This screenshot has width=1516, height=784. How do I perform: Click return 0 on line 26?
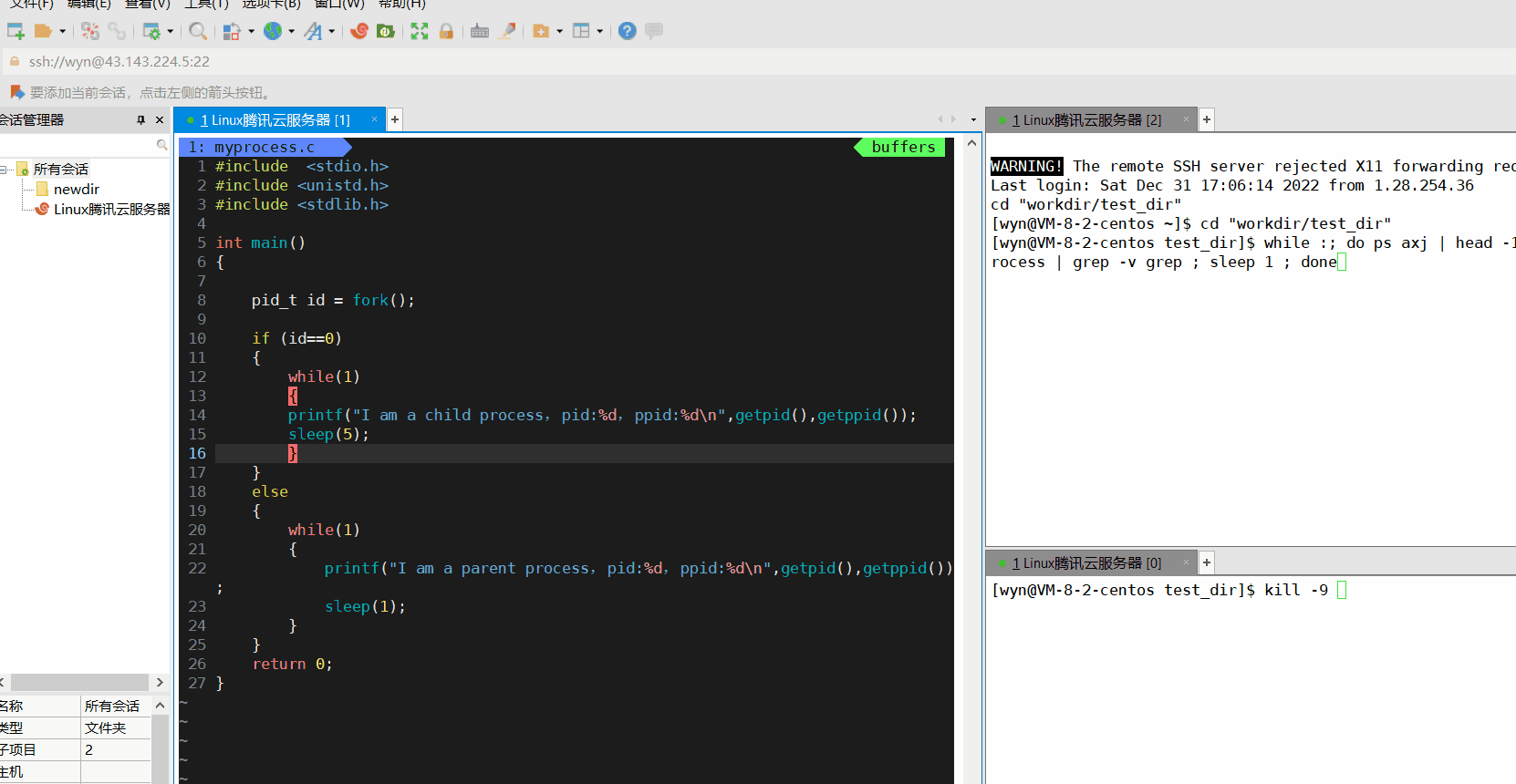point(292,664)
